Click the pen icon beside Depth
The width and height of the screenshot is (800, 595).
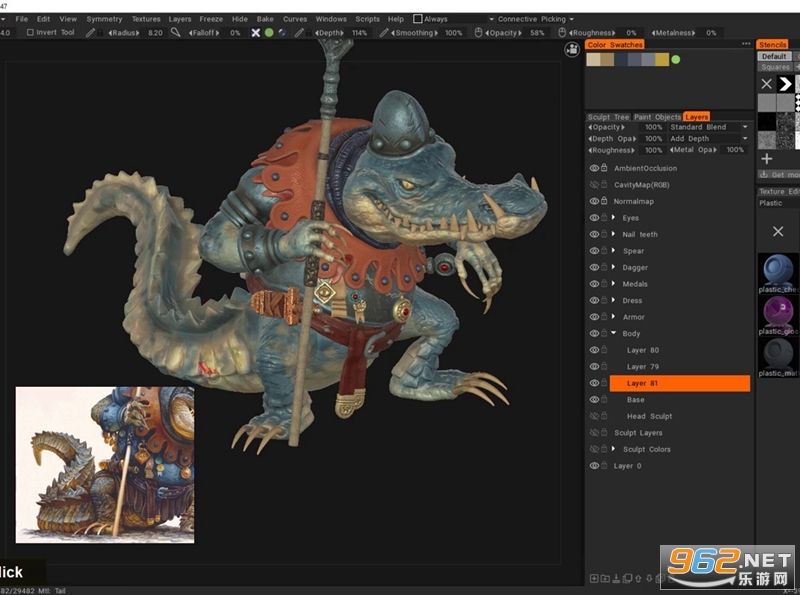[299, 33]
